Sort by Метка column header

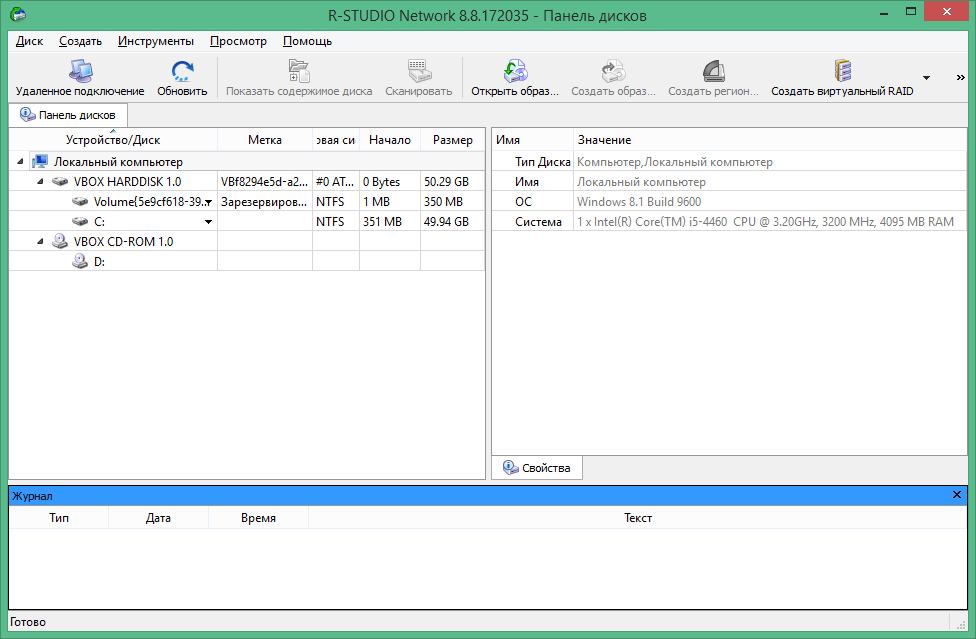(265, 140)
